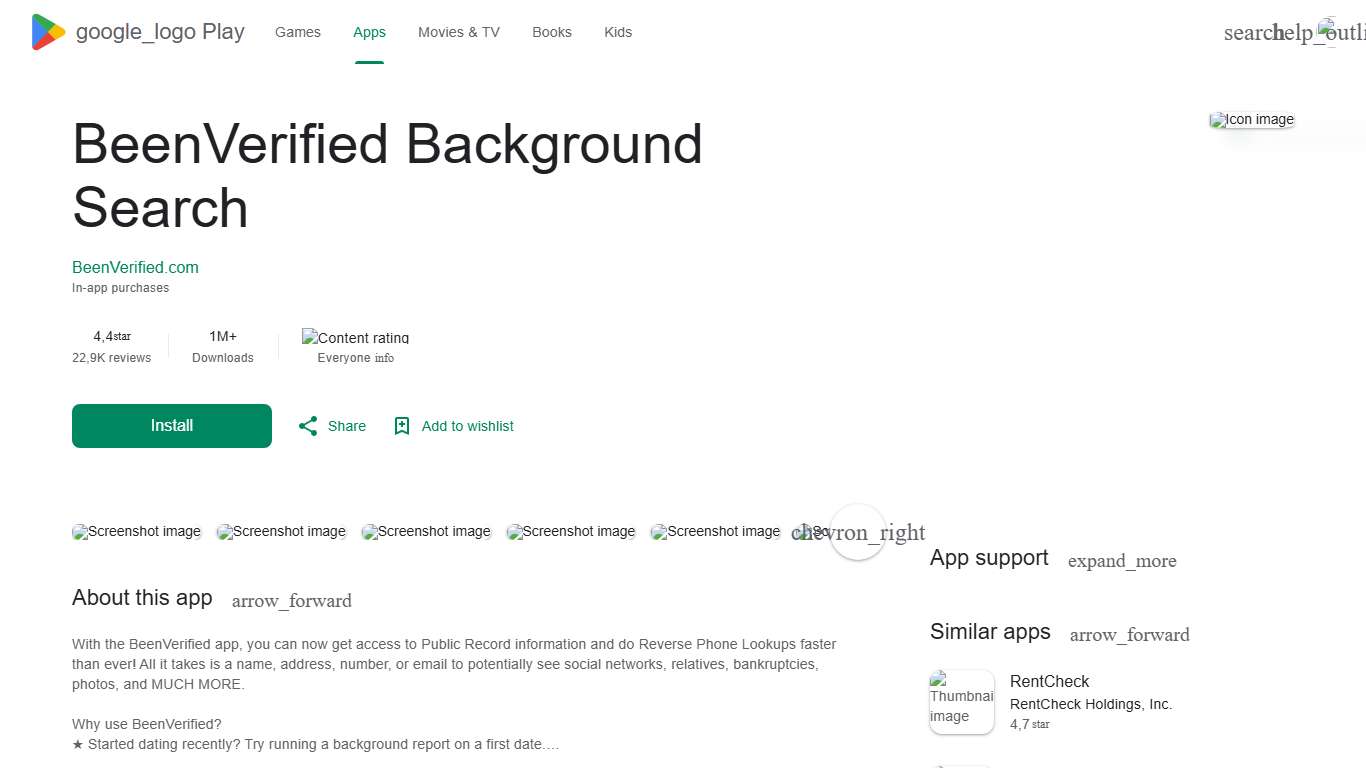This screenshot has height=768, width=1366.
Task: Open the Movies & TV section
Action: [458, 32]
